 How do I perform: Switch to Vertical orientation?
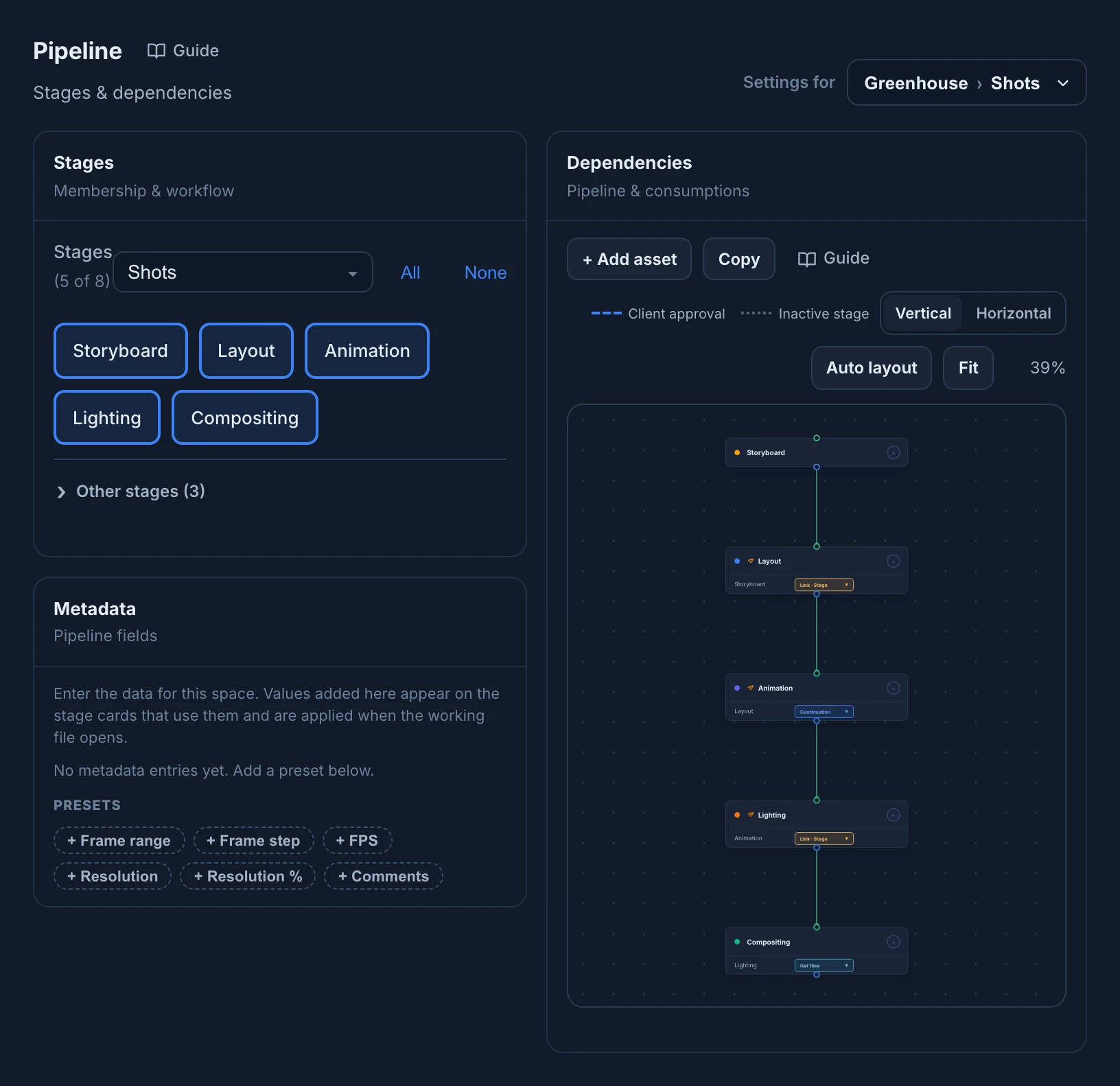pyautogui.click(x=923, y=314)
